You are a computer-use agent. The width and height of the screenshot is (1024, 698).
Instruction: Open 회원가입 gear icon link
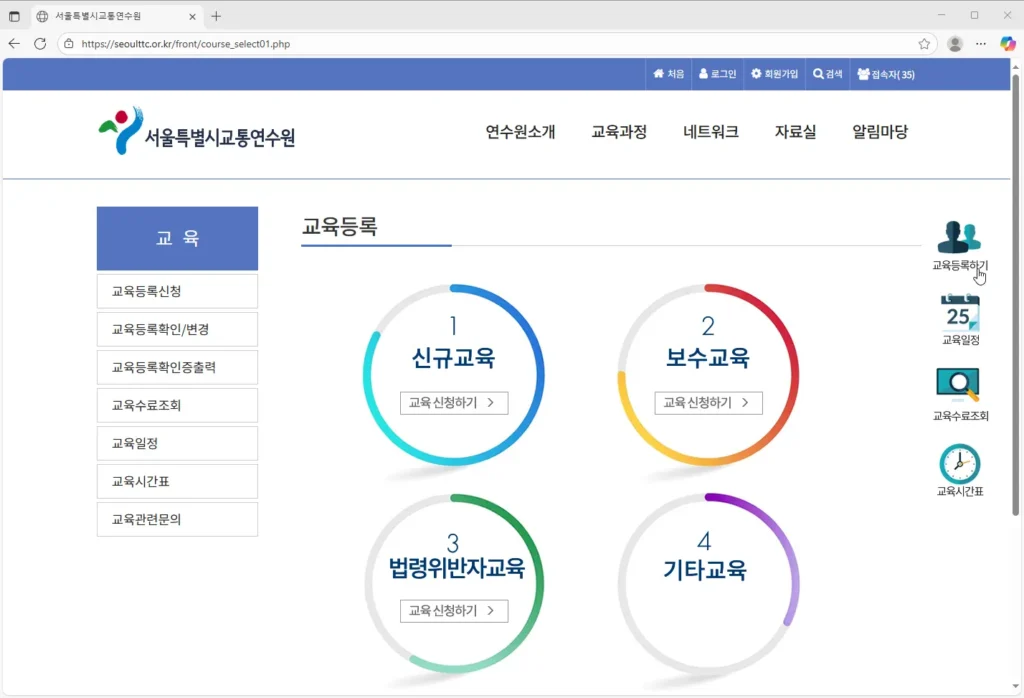(756, 74)
